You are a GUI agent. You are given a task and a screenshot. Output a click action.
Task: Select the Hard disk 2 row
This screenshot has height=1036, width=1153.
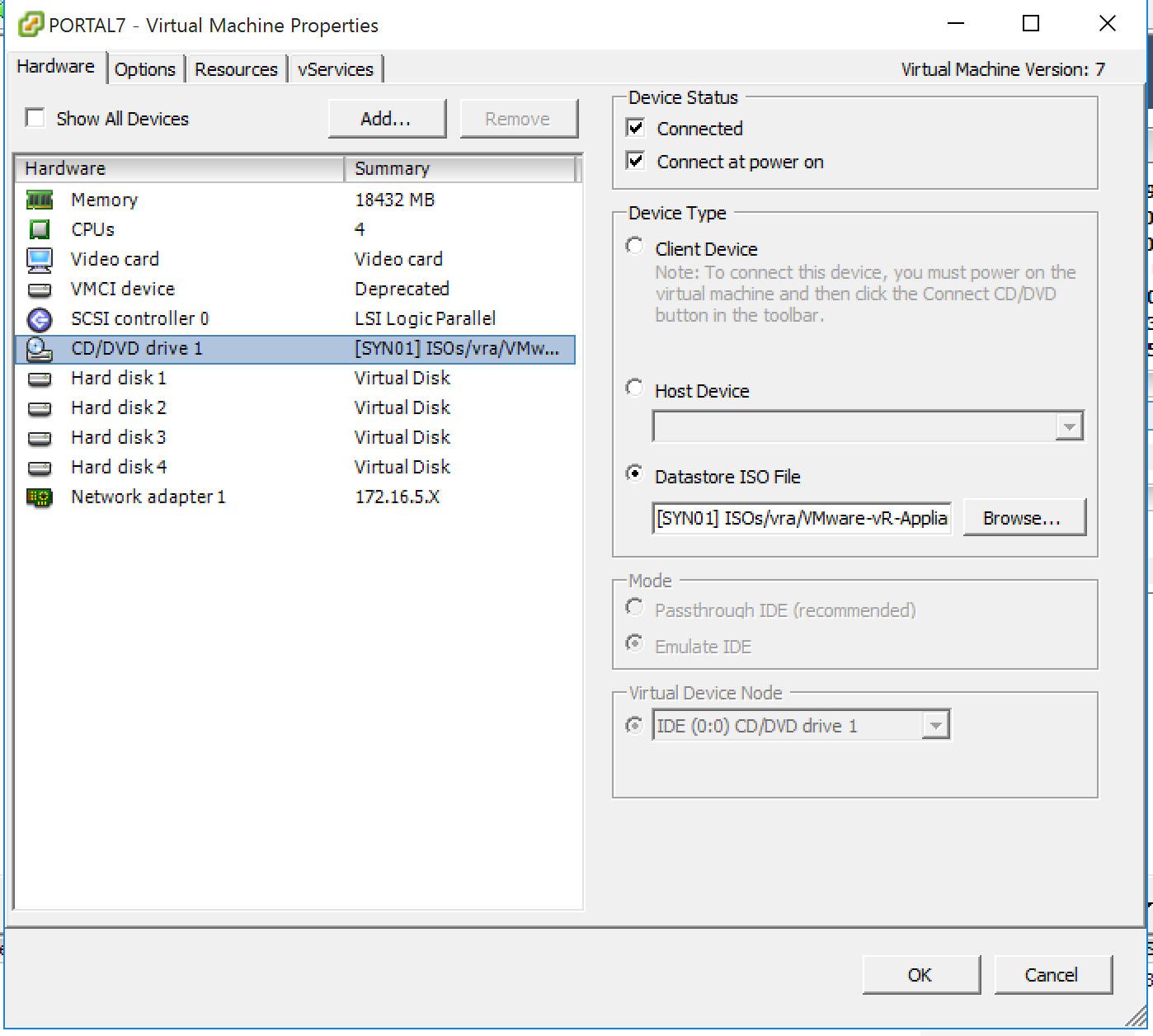pos(295,407)
